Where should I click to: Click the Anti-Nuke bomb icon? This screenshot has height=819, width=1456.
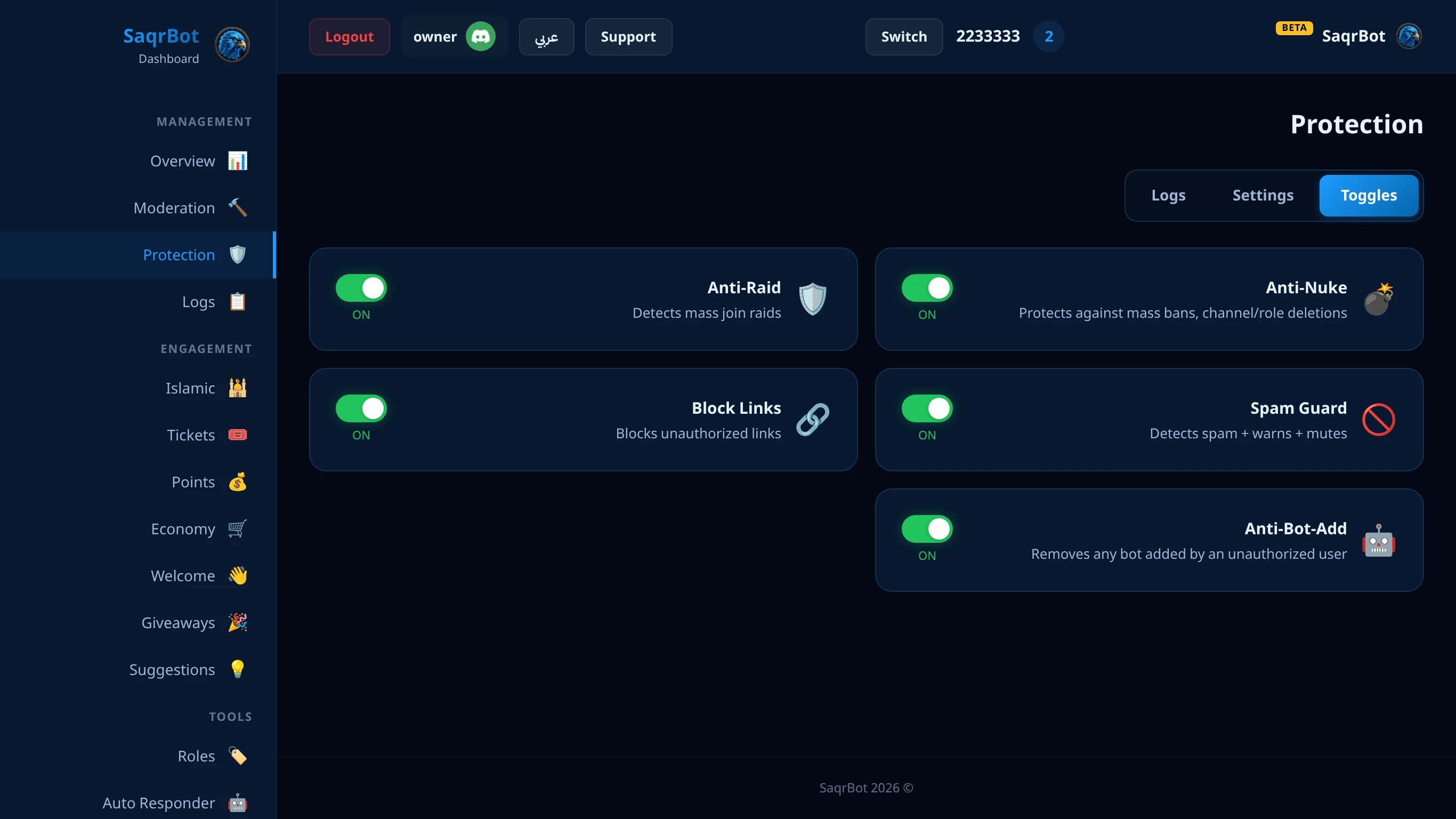click(x=1379, y=299)
